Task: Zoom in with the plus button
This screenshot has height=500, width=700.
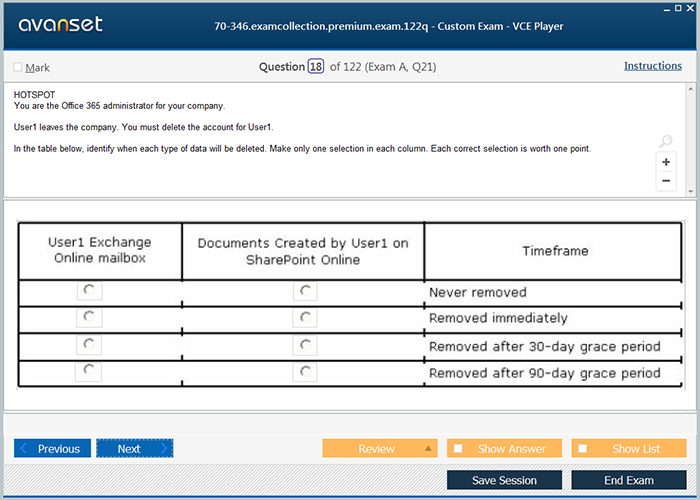Action: click(x=666, y=162)
